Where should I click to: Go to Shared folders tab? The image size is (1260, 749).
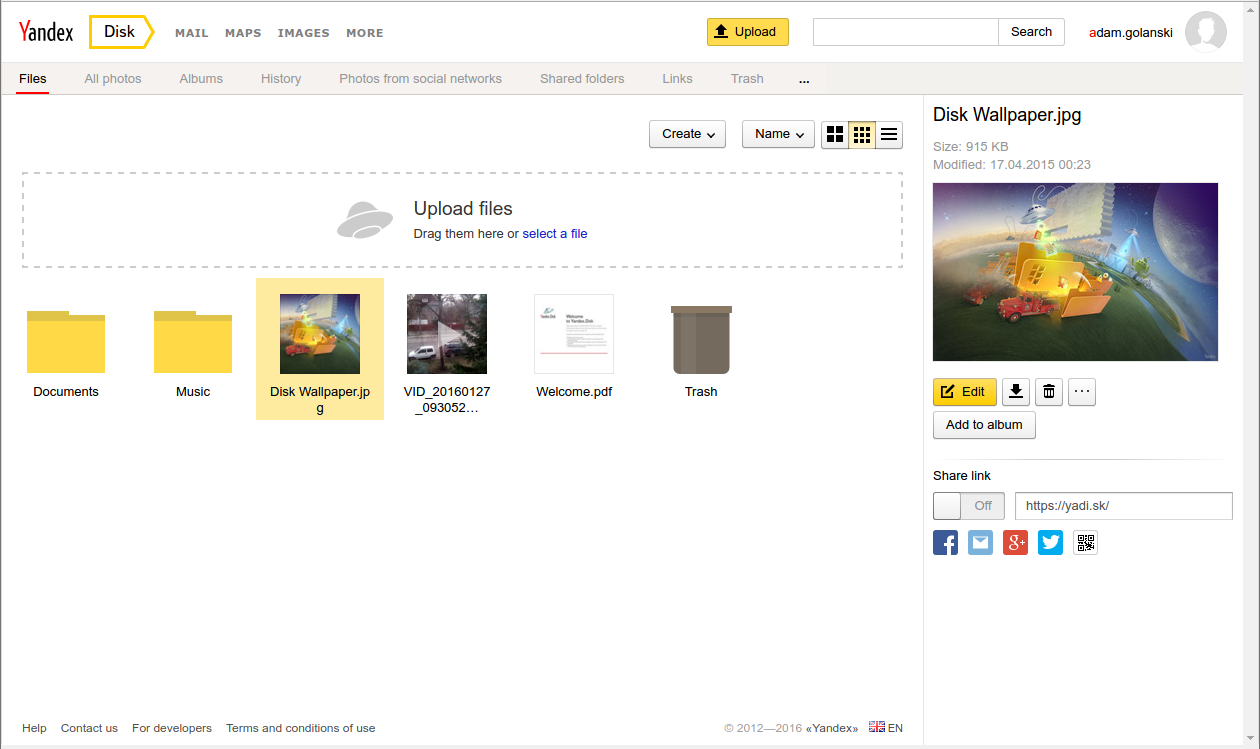582,79
